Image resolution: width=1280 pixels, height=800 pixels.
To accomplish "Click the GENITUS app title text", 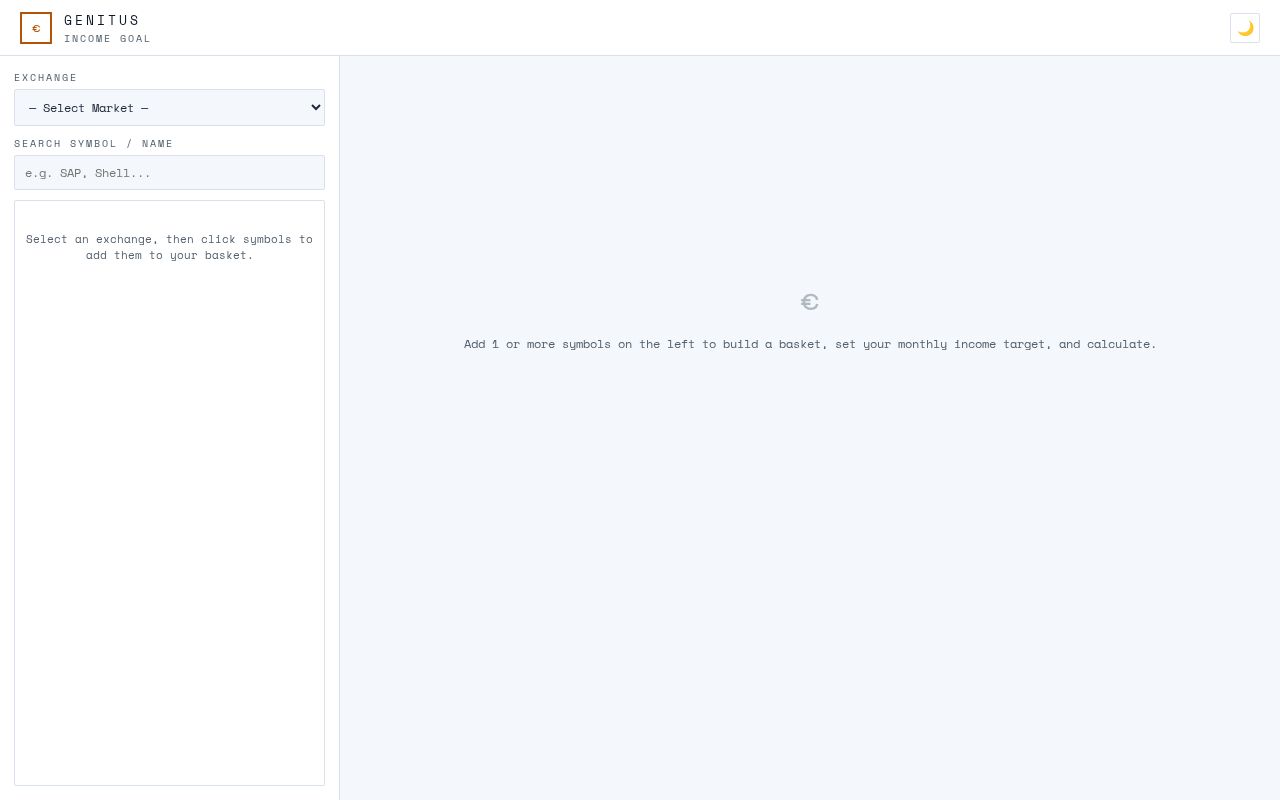I will click(102, 20).
